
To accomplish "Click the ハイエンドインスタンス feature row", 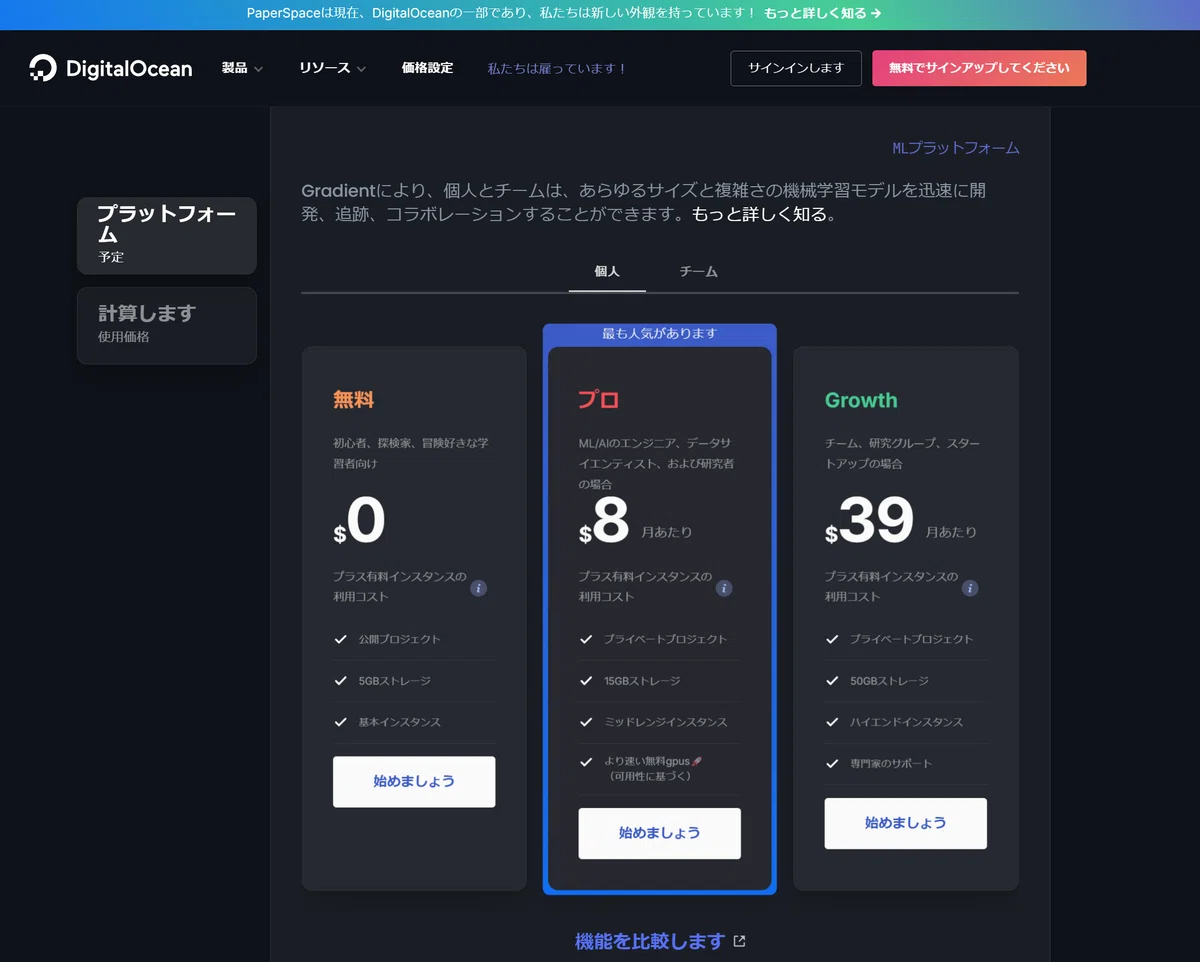I will point(906,722).
